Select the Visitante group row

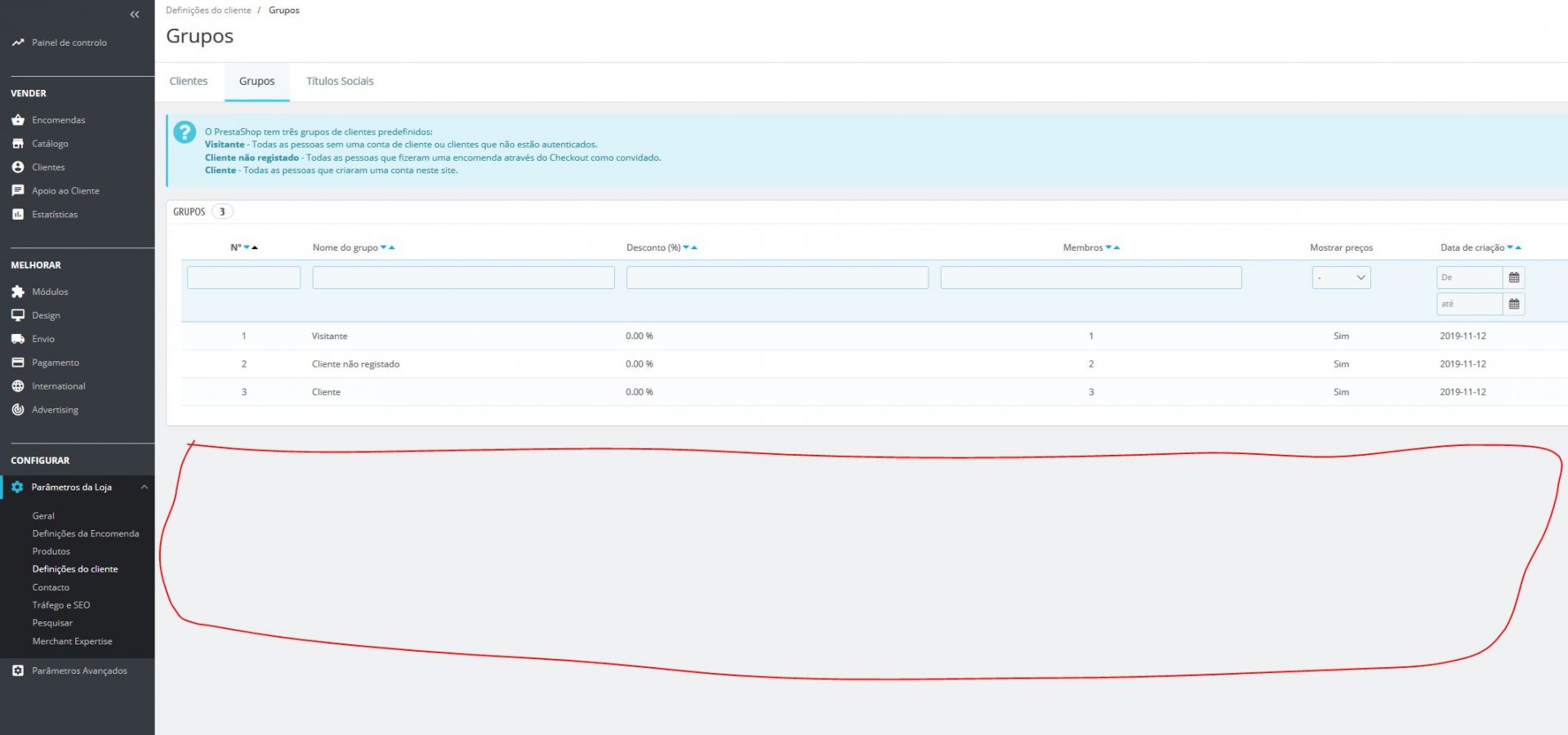coord(874,336)
